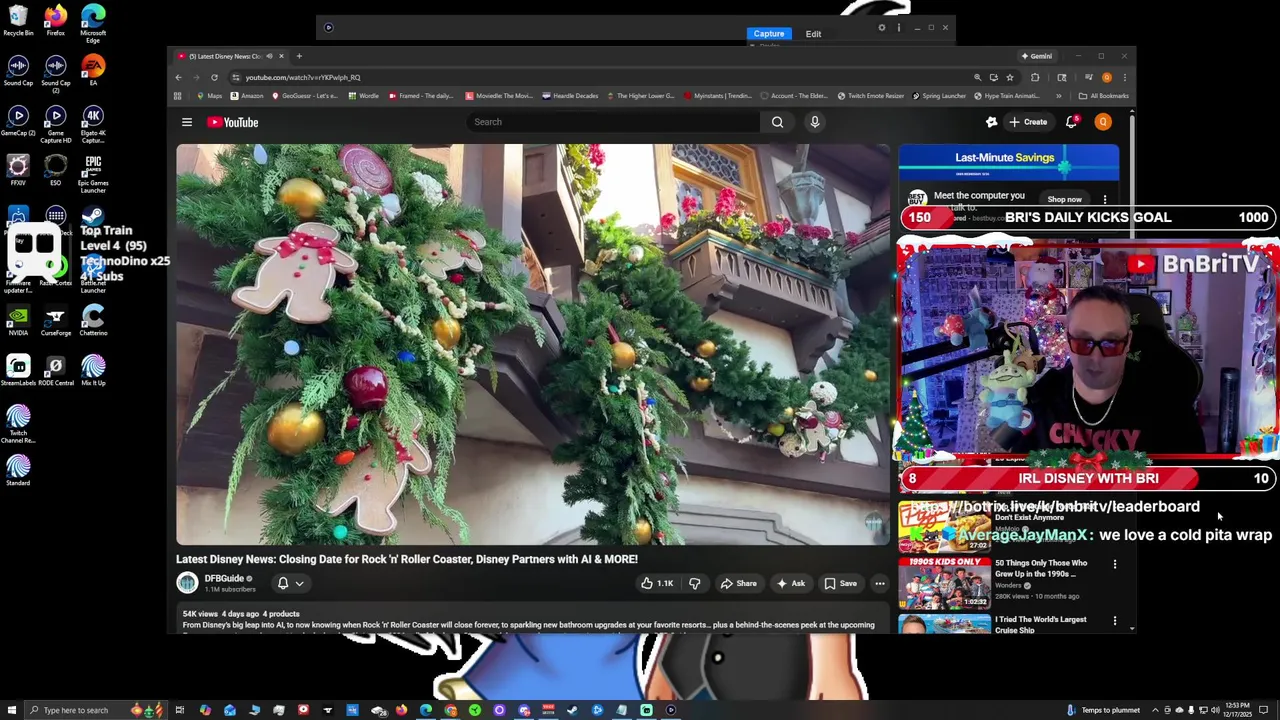
Task: Dislike the Disney News video
Action: click(x=695, y=583)
